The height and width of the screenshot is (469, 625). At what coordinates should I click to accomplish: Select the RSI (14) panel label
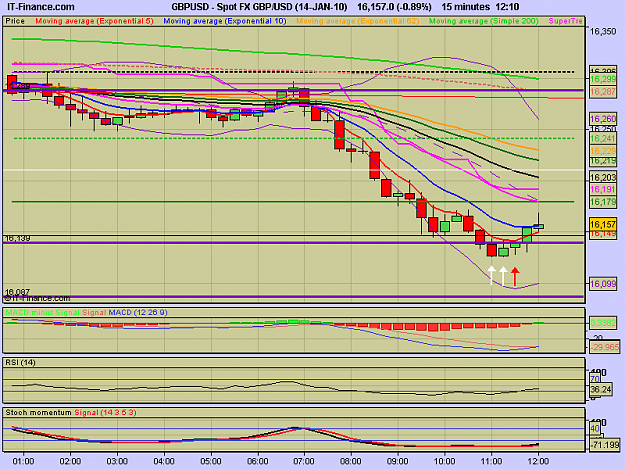(x=20, y=363)
